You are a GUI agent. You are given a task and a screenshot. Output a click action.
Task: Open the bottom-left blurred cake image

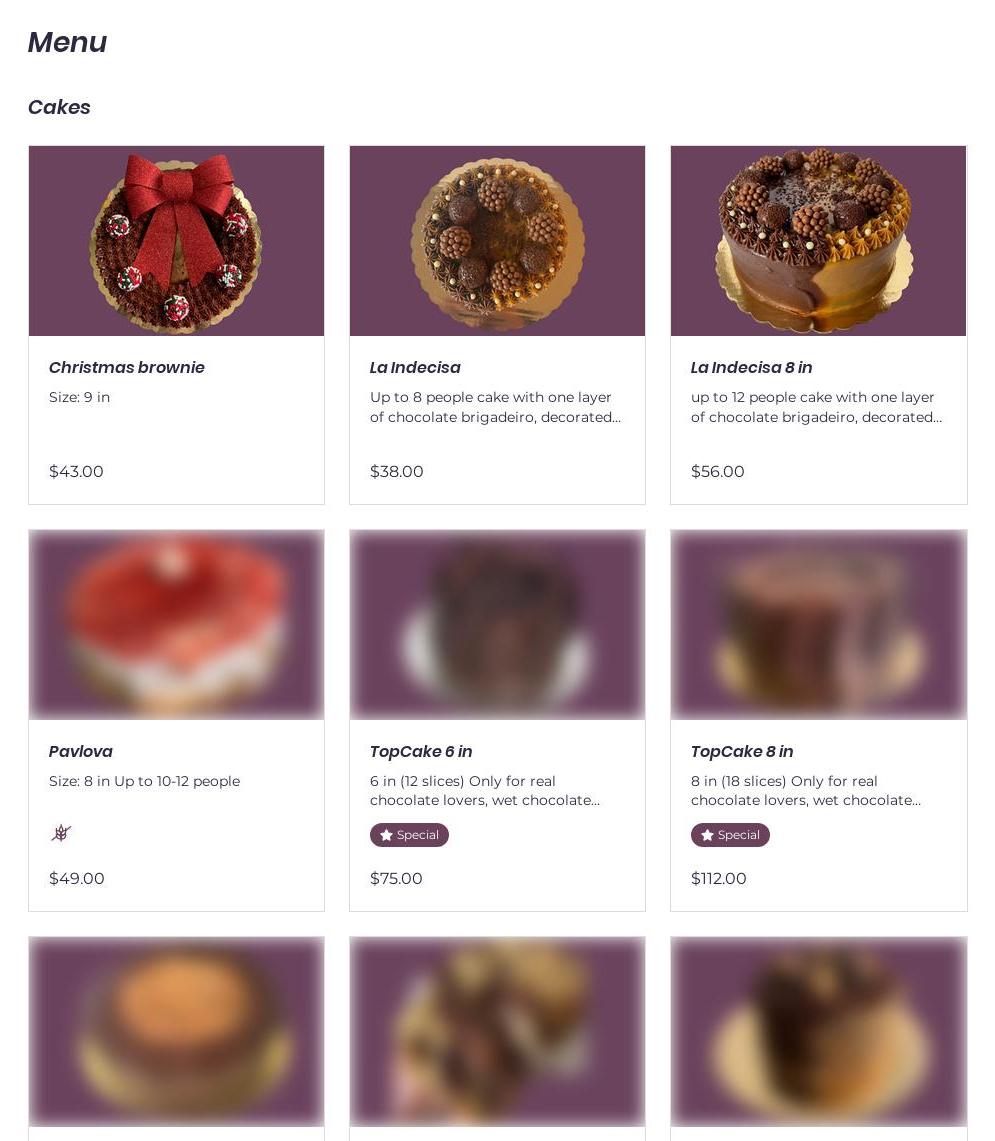tap(176, 1031)
